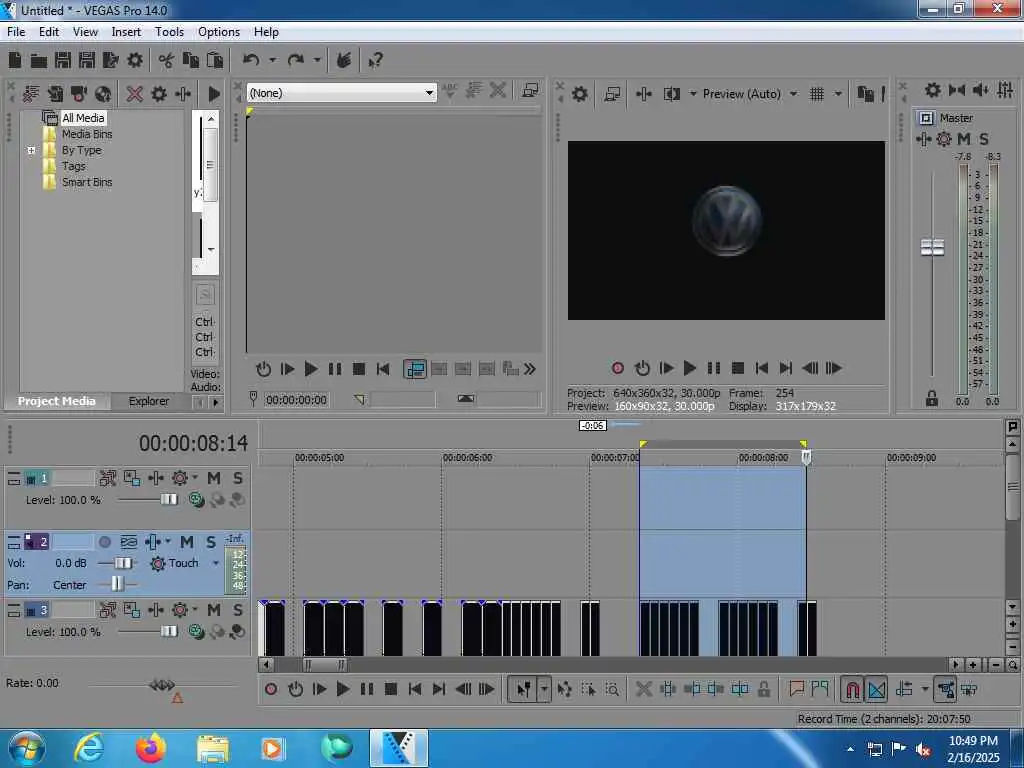Image resolution: width=1024 pixels, height=768 pixels.
Task: Open Master bus settings gear icon
Action: coord(933,90)
